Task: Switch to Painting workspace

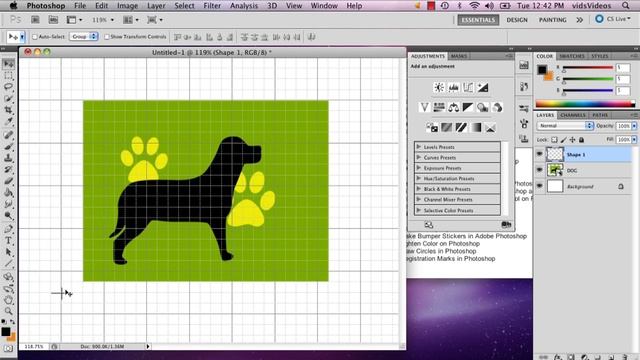Action: point(552,20)
